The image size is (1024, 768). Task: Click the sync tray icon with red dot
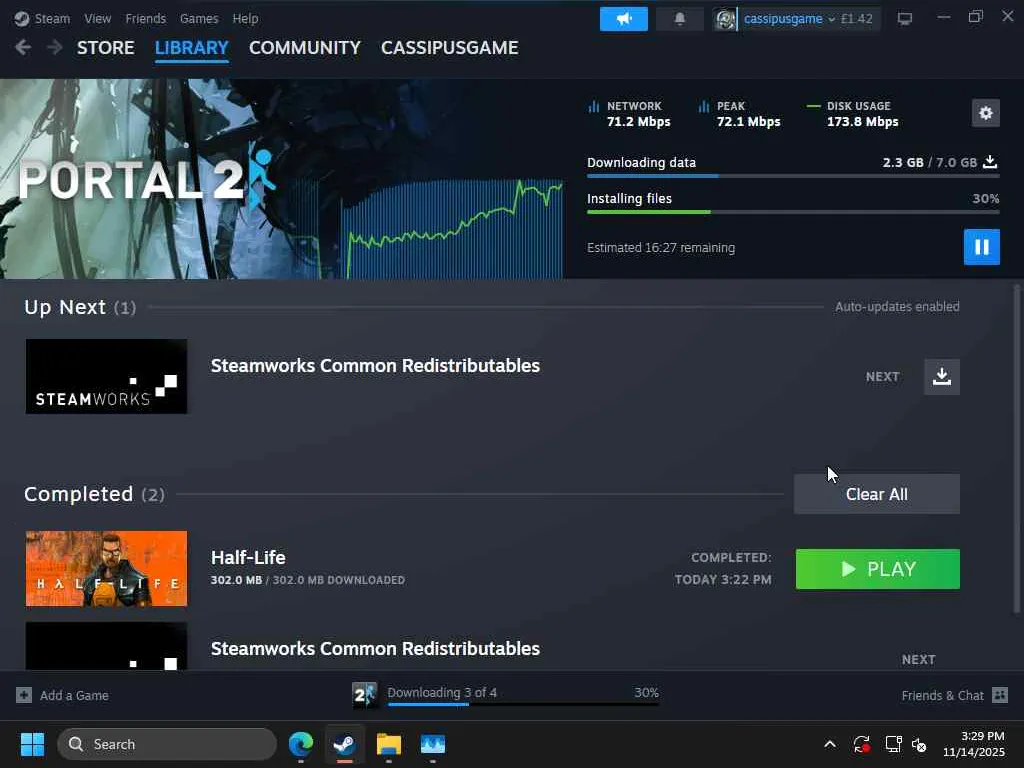(861, 744)
